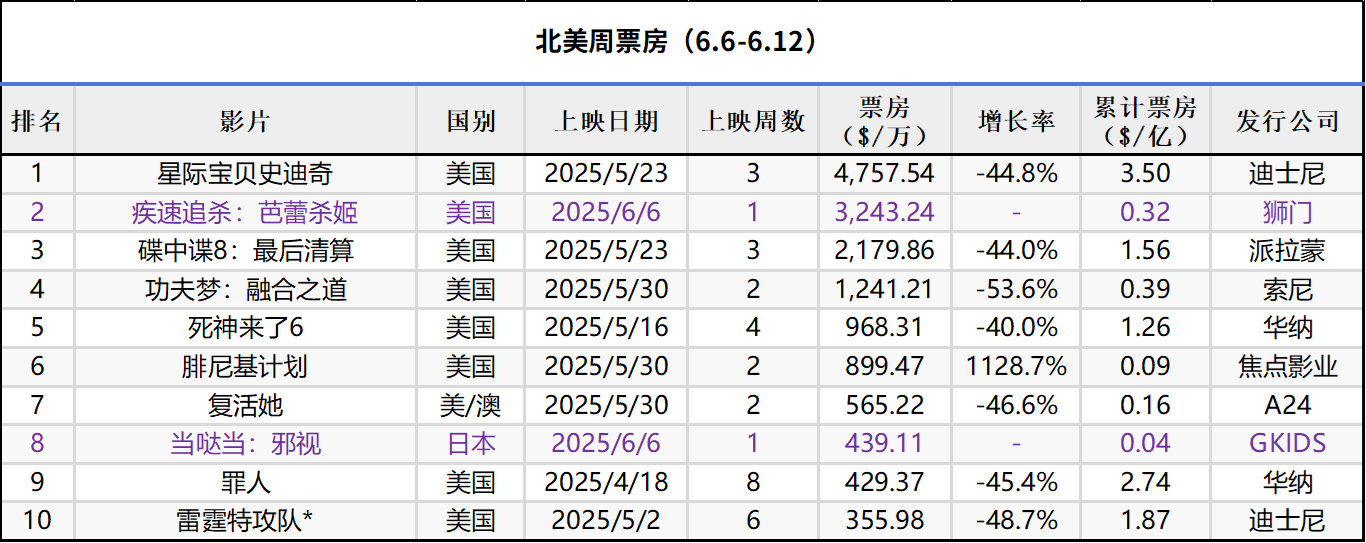Click distributor cell GKIDS
The image size is (1366, 543).
point(1288,444)
